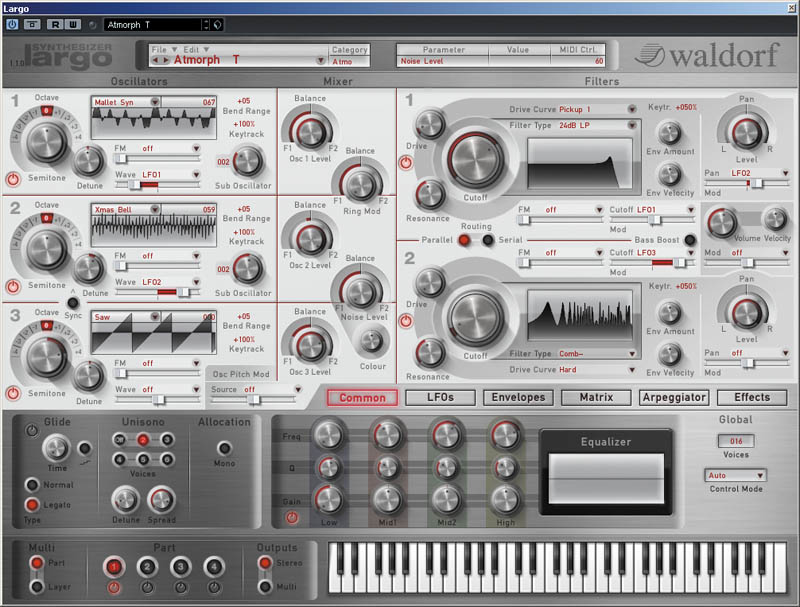The width and height of the screenshot is (800, 607).
Task: Click the host Write automation button
Action: pyautogui.click(x=74, y=23)
